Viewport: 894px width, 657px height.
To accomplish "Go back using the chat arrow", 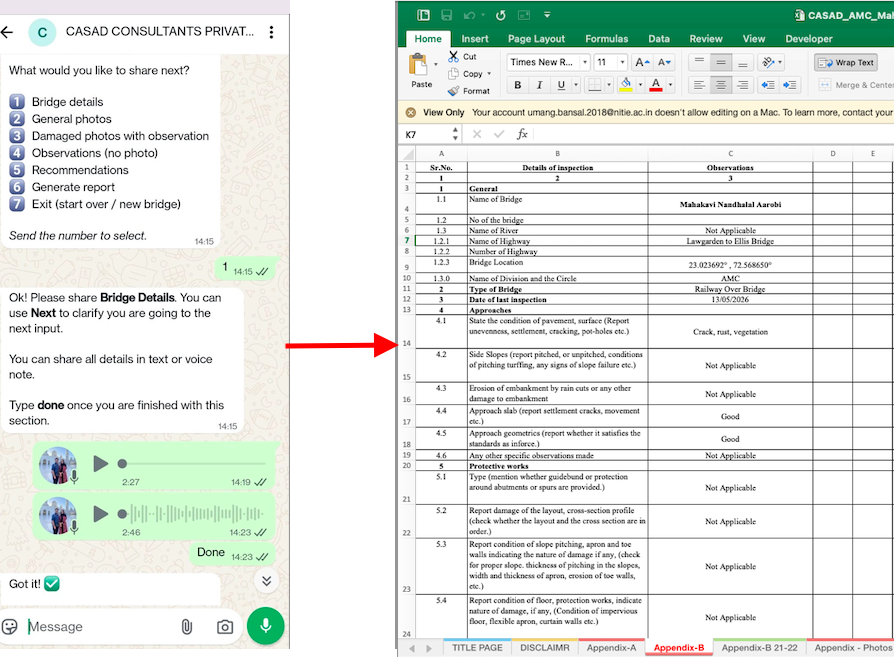I will click(7, 32).
